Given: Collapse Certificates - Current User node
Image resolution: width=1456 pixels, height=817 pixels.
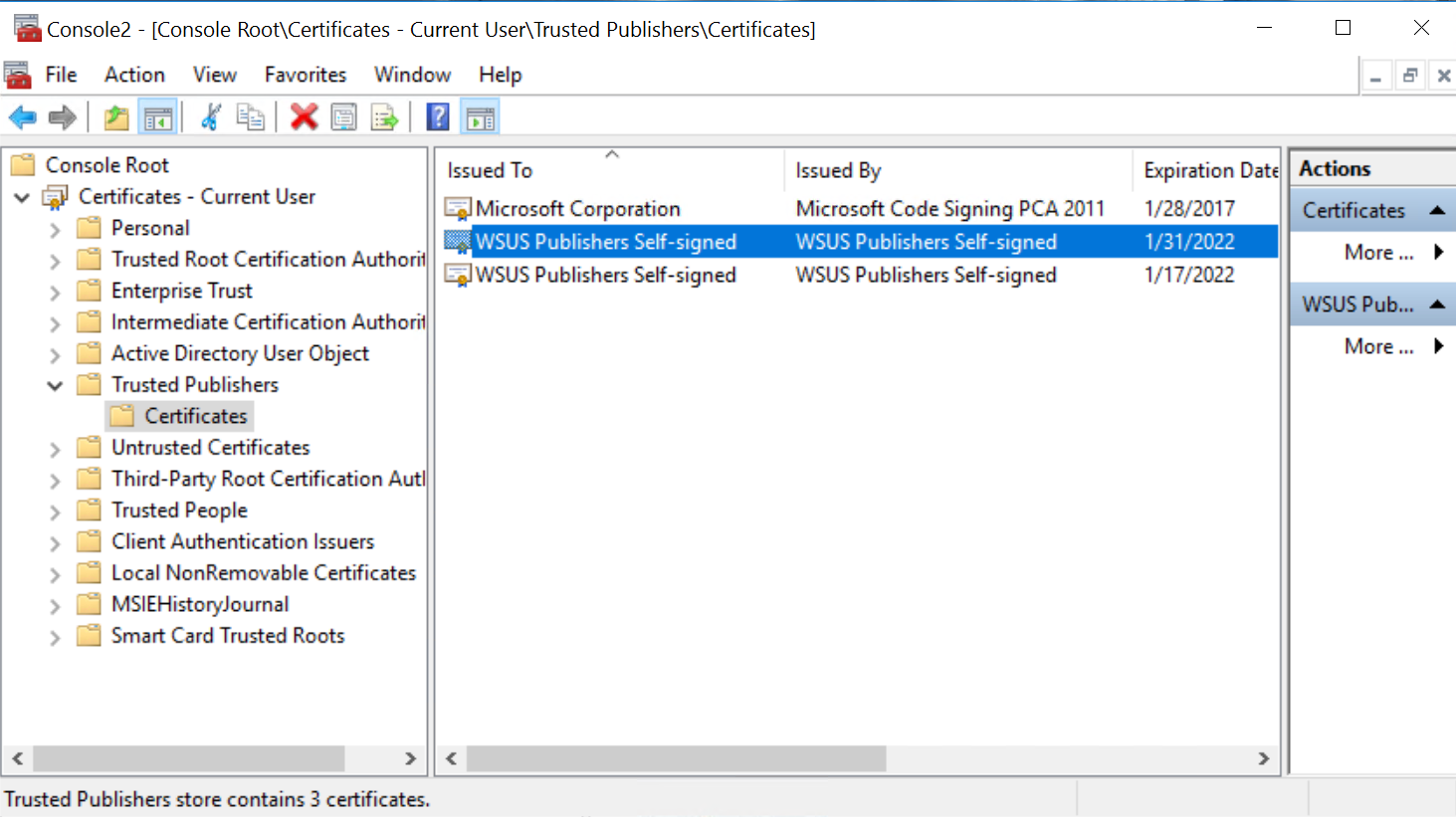Looking at the screenshot, I should click(22, 198).
